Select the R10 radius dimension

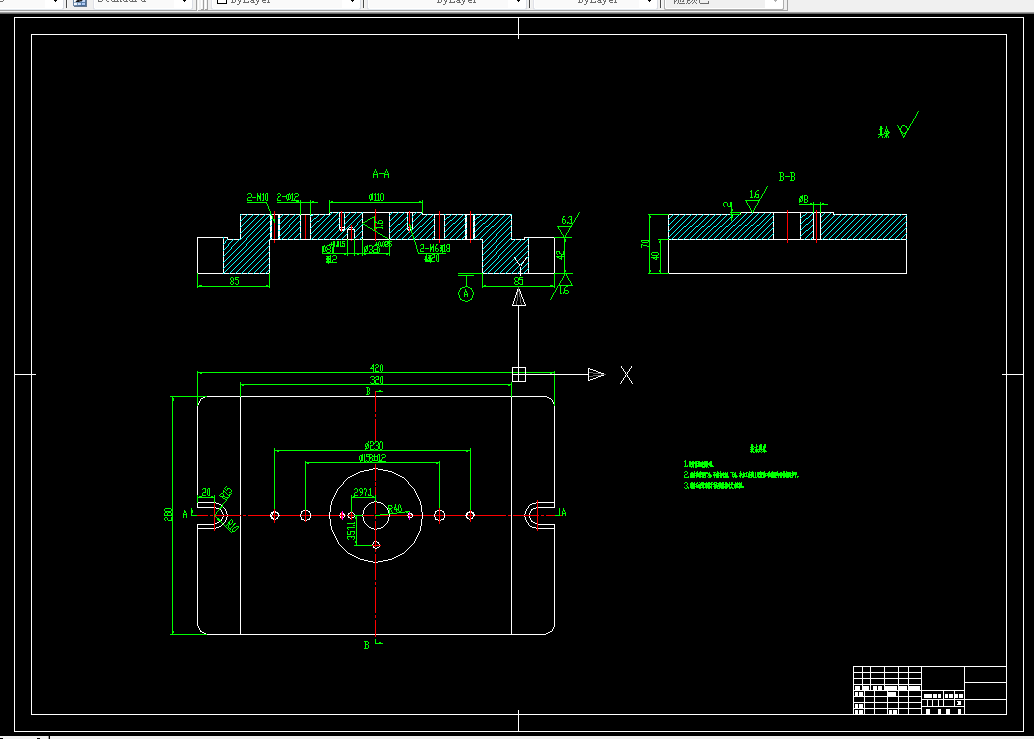[232, 526]
